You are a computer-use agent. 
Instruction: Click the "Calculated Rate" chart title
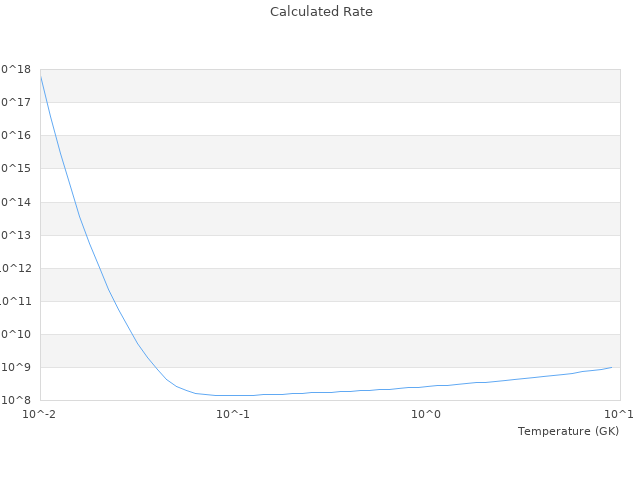coord(320,12)
